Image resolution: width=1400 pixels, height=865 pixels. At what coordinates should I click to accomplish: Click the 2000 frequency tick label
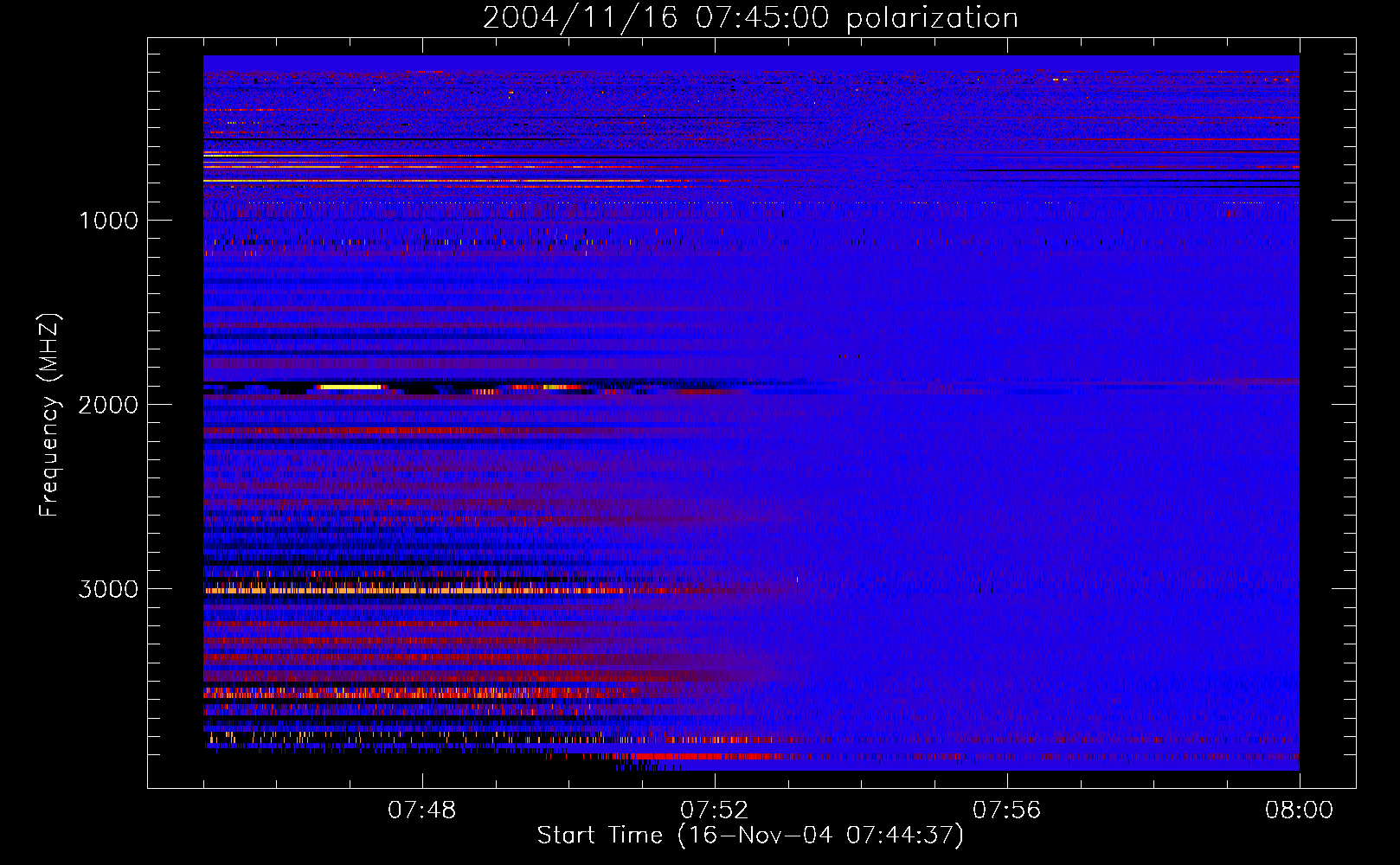(108, 405)
